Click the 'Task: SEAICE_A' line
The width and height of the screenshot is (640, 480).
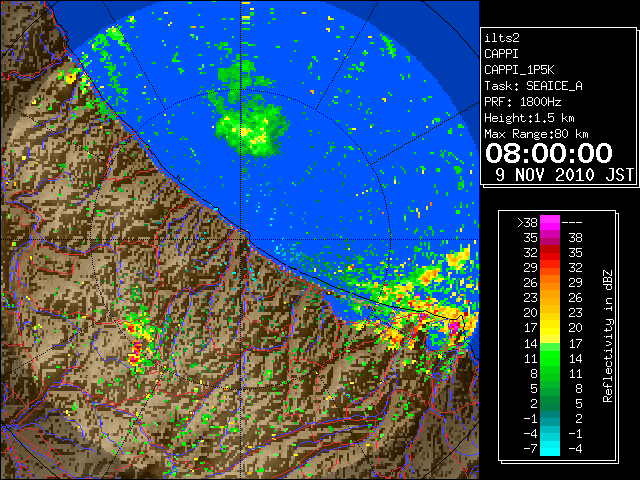(x=533, y=86)
